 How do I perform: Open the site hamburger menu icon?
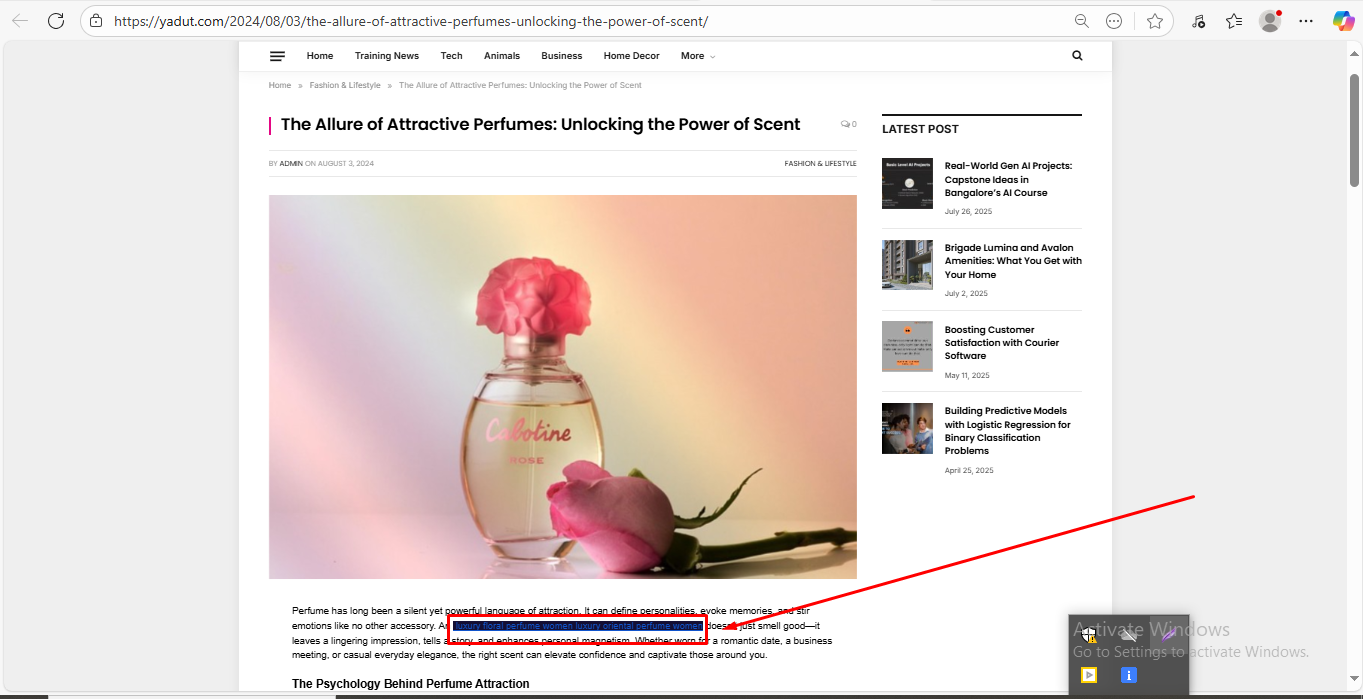[x=277, y=56]
